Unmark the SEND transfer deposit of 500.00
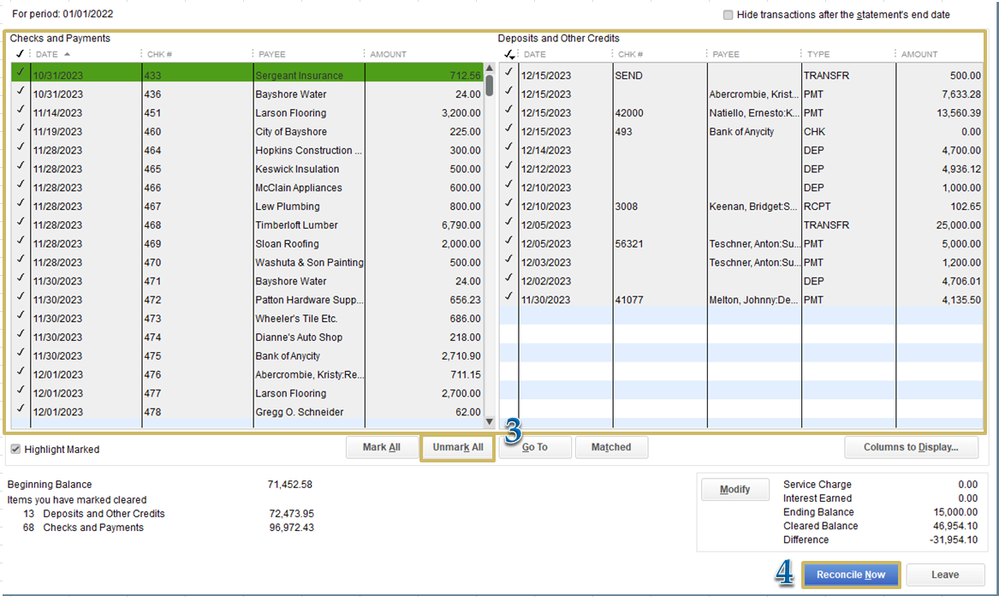Viewport: 999px width, 597px height. tap(508, 73)
